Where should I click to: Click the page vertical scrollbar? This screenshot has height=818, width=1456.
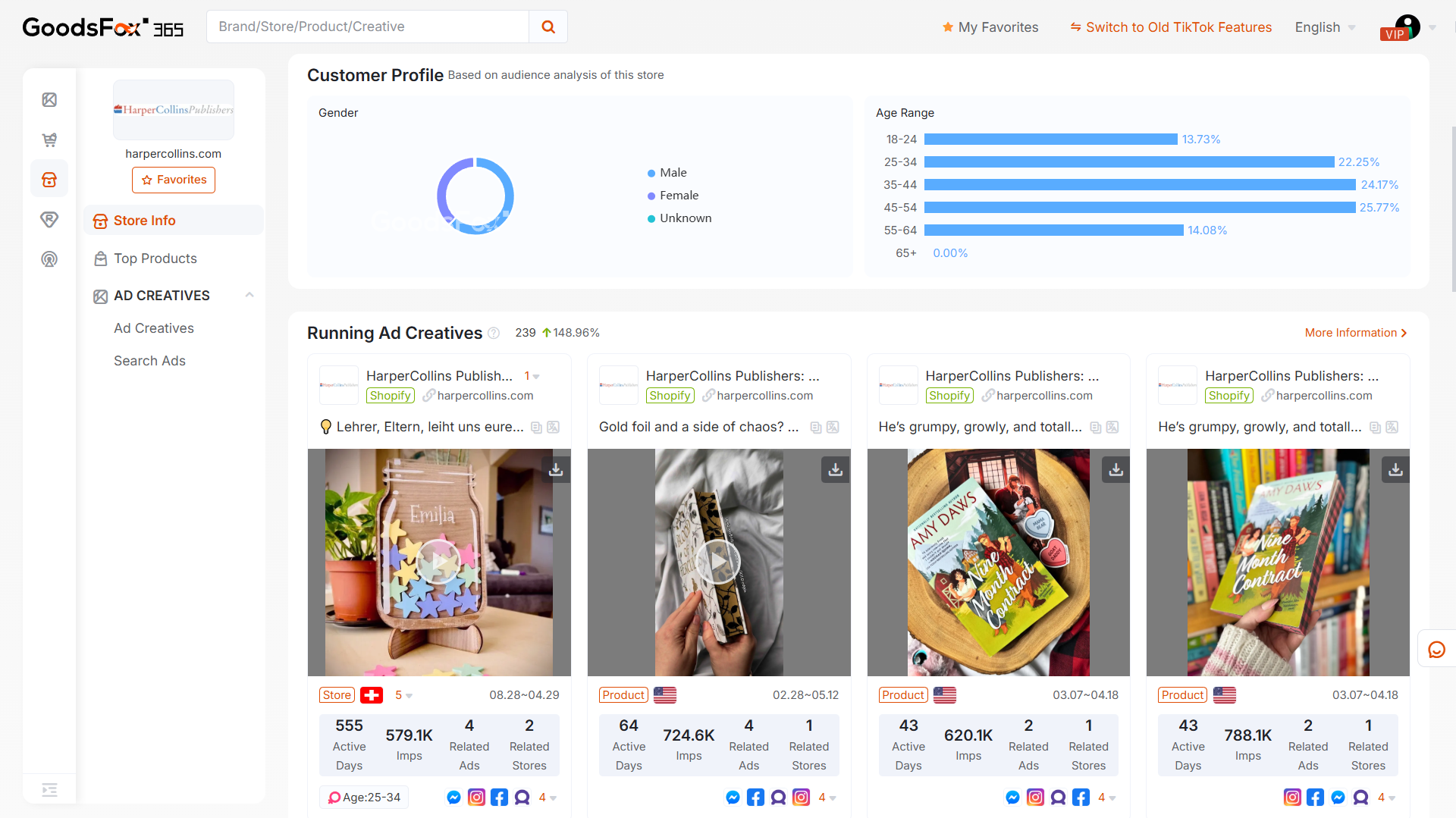[1452, 208]
